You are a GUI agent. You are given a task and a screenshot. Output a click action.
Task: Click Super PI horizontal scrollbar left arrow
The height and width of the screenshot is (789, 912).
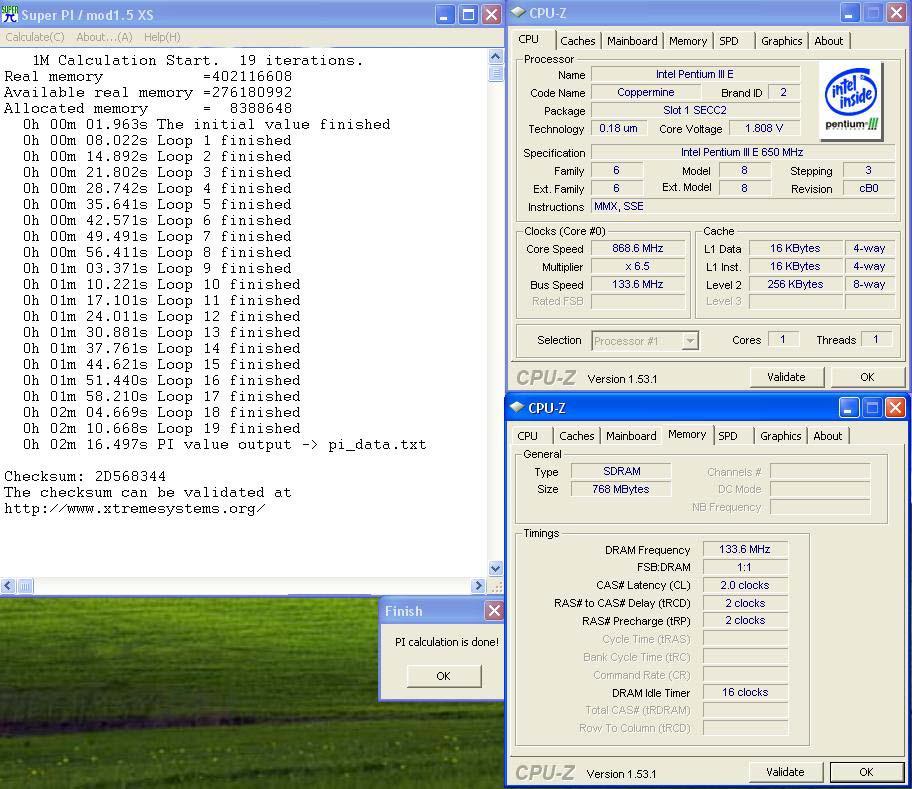coord(8,585)
